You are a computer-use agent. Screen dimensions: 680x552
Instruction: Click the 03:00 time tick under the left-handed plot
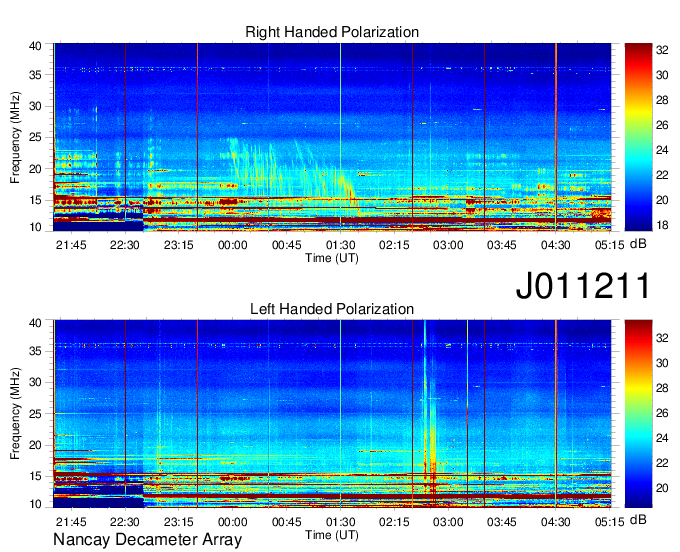tap(448, 522)
